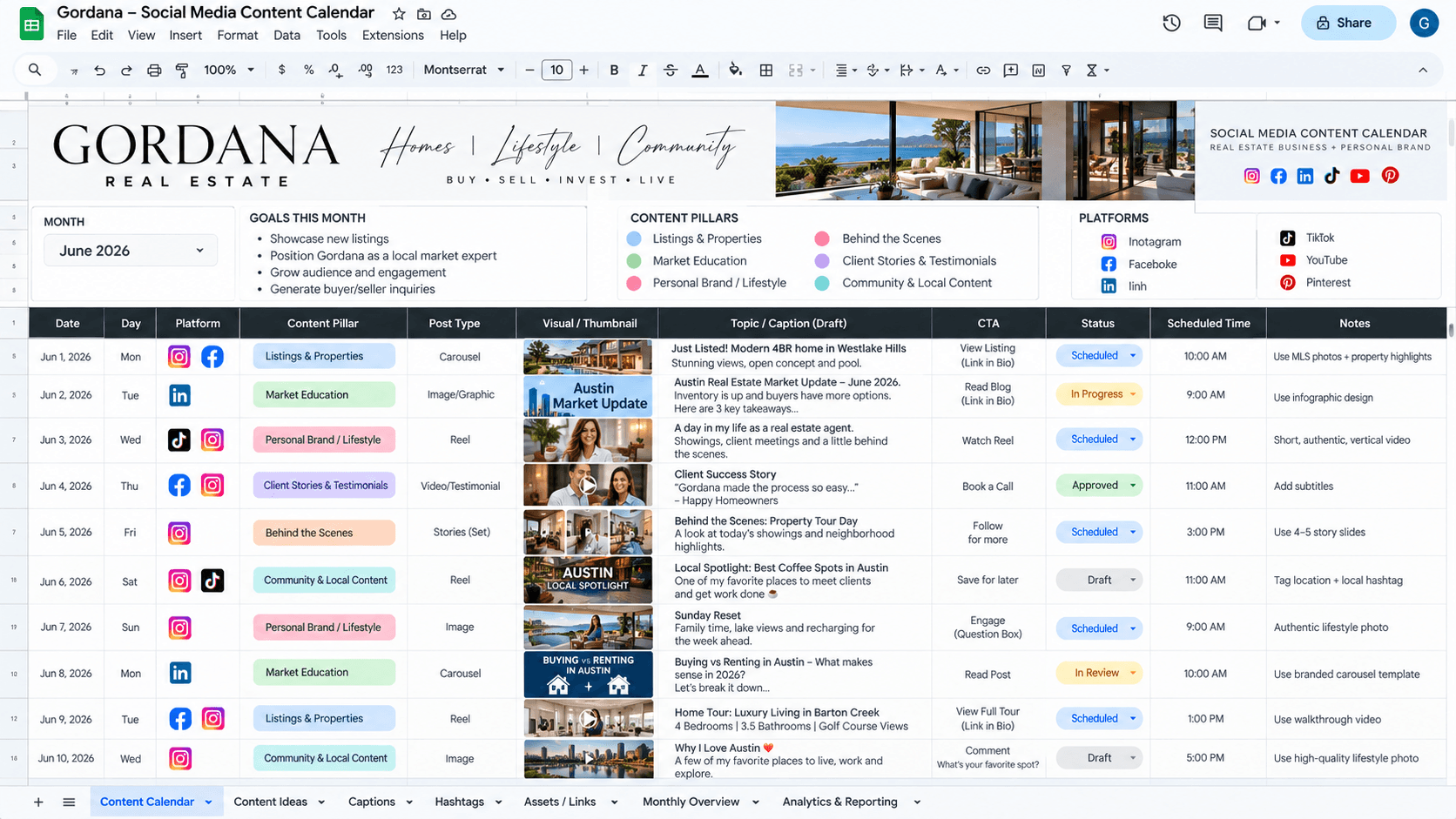Open the Google account avatar
The image size is (1456, 819).
click(1425, 23)
